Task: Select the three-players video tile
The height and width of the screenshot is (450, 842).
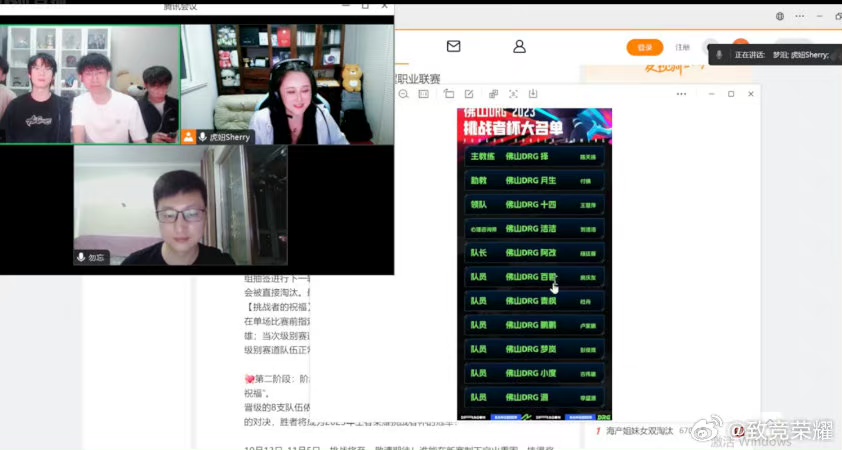Action: [90, 84]
